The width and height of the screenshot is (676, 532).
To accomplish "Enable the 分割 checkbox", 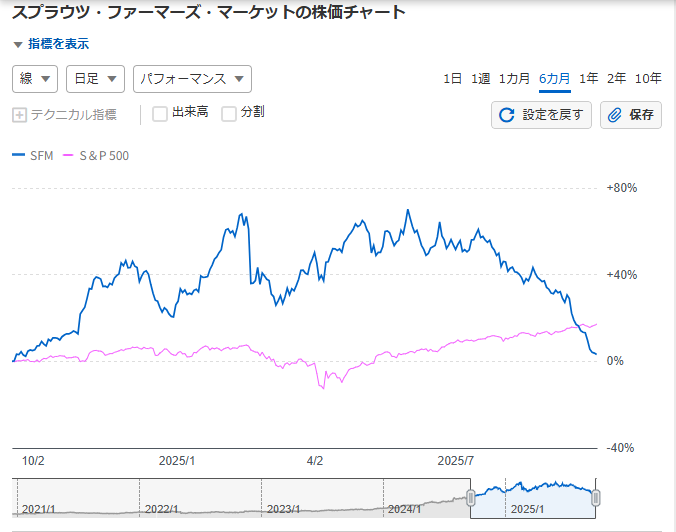I will [228, 114].
